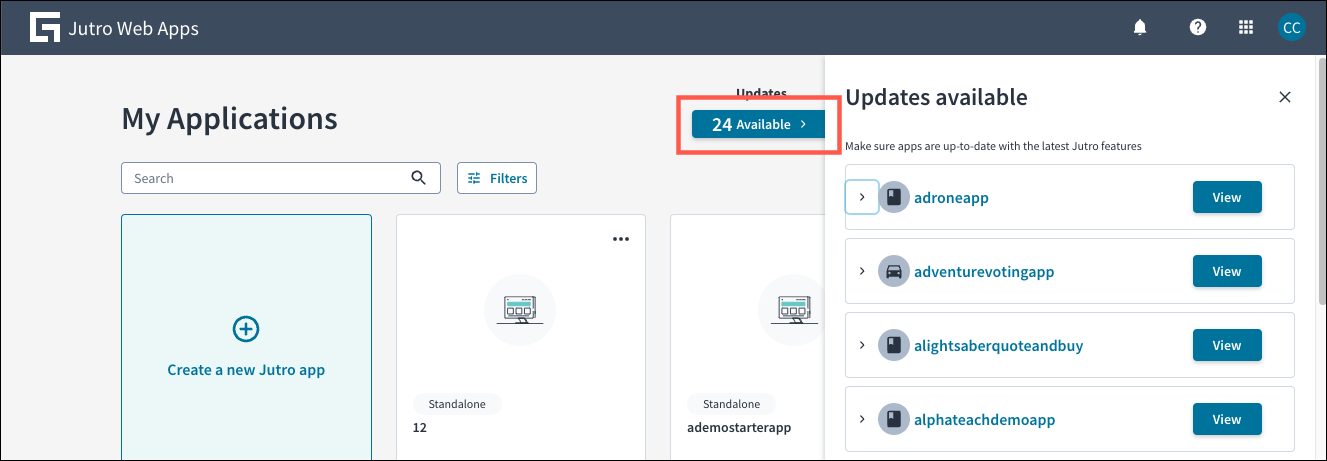Expand the alightsaberquoteandbuy row
This screenshot has width=1327, height=461.
point(862,345)
